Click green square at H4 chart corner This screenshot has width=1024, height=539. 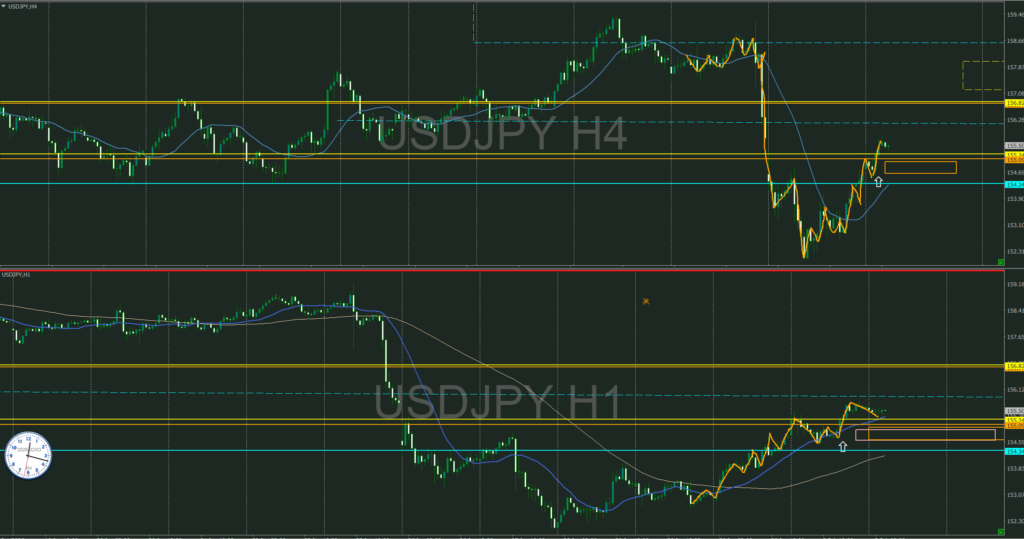[1000, 262]
